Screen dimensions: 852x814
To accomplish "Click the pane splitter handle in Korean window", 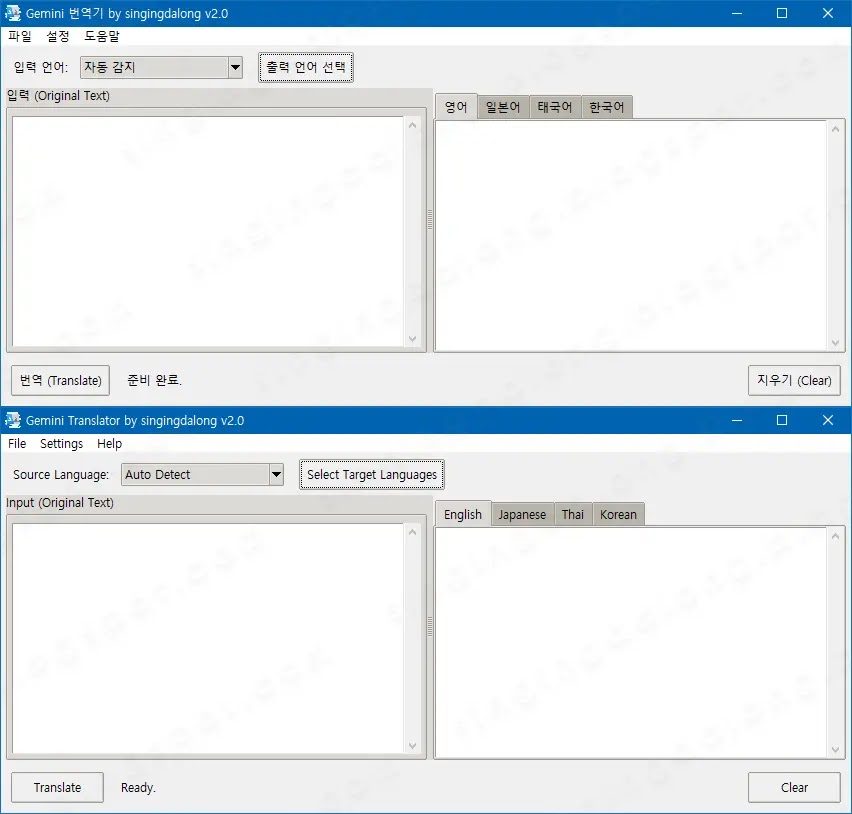I will pyautogui.click(x=430, y=220).
